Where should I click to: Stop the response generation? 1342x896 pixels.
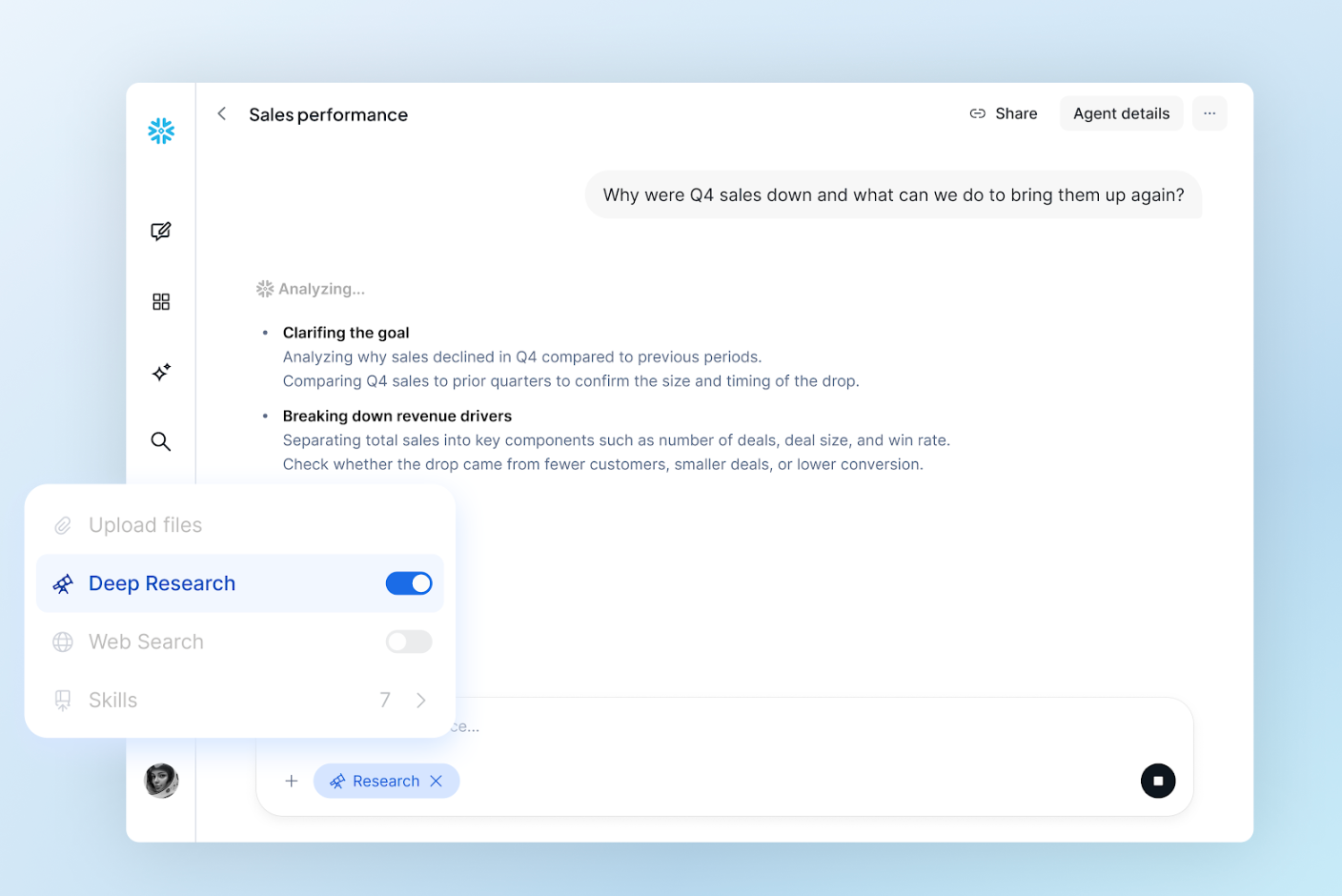1157,781
